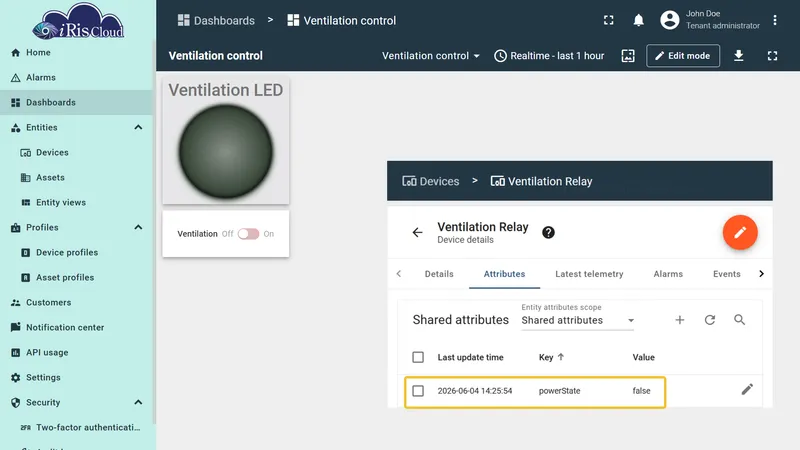The height and width of the screenshot is (450, 800).
Task: Sort by Key column header
Action: [552, 357]
